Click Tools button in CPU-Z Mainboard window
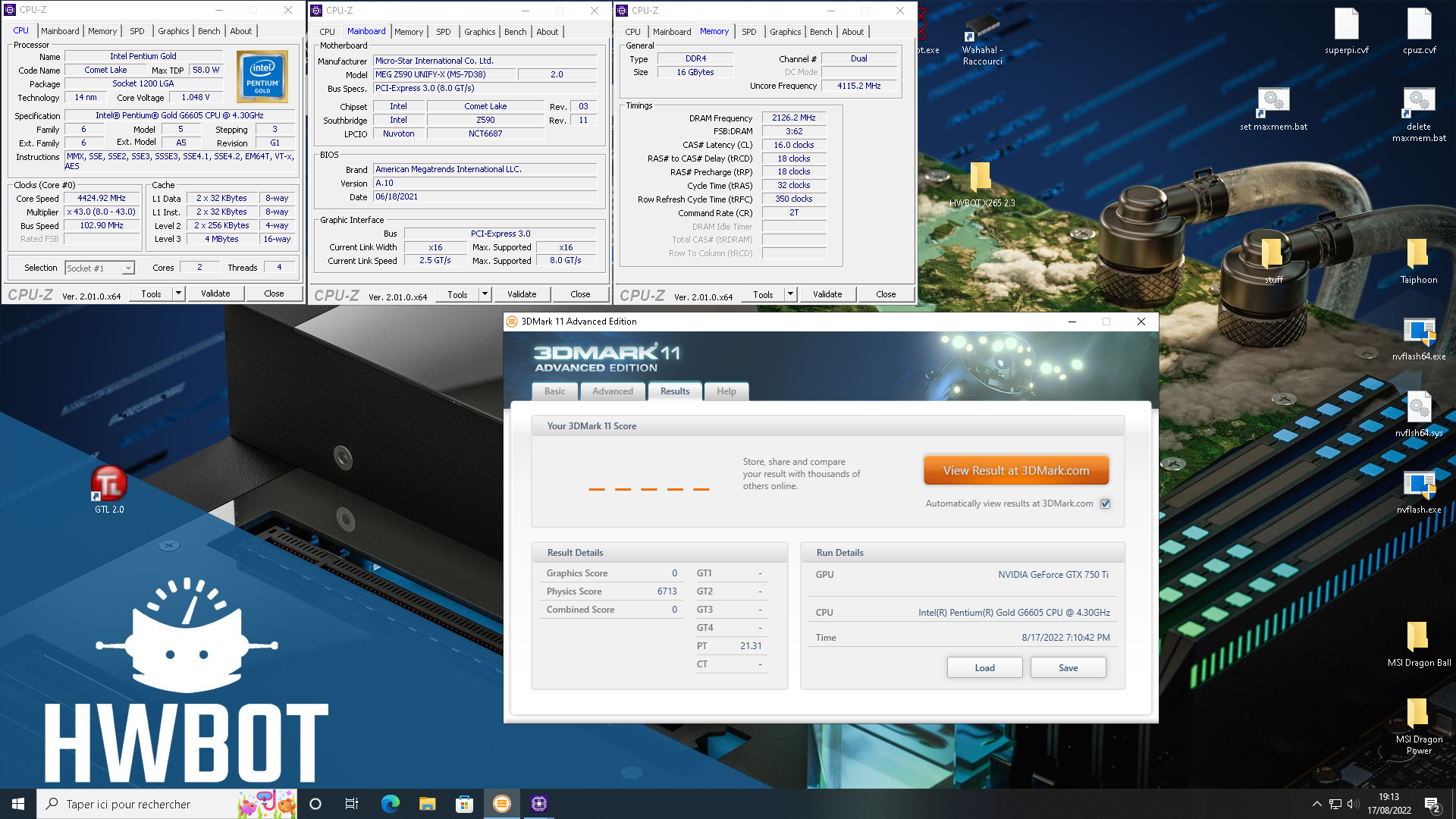 [457, 294]
